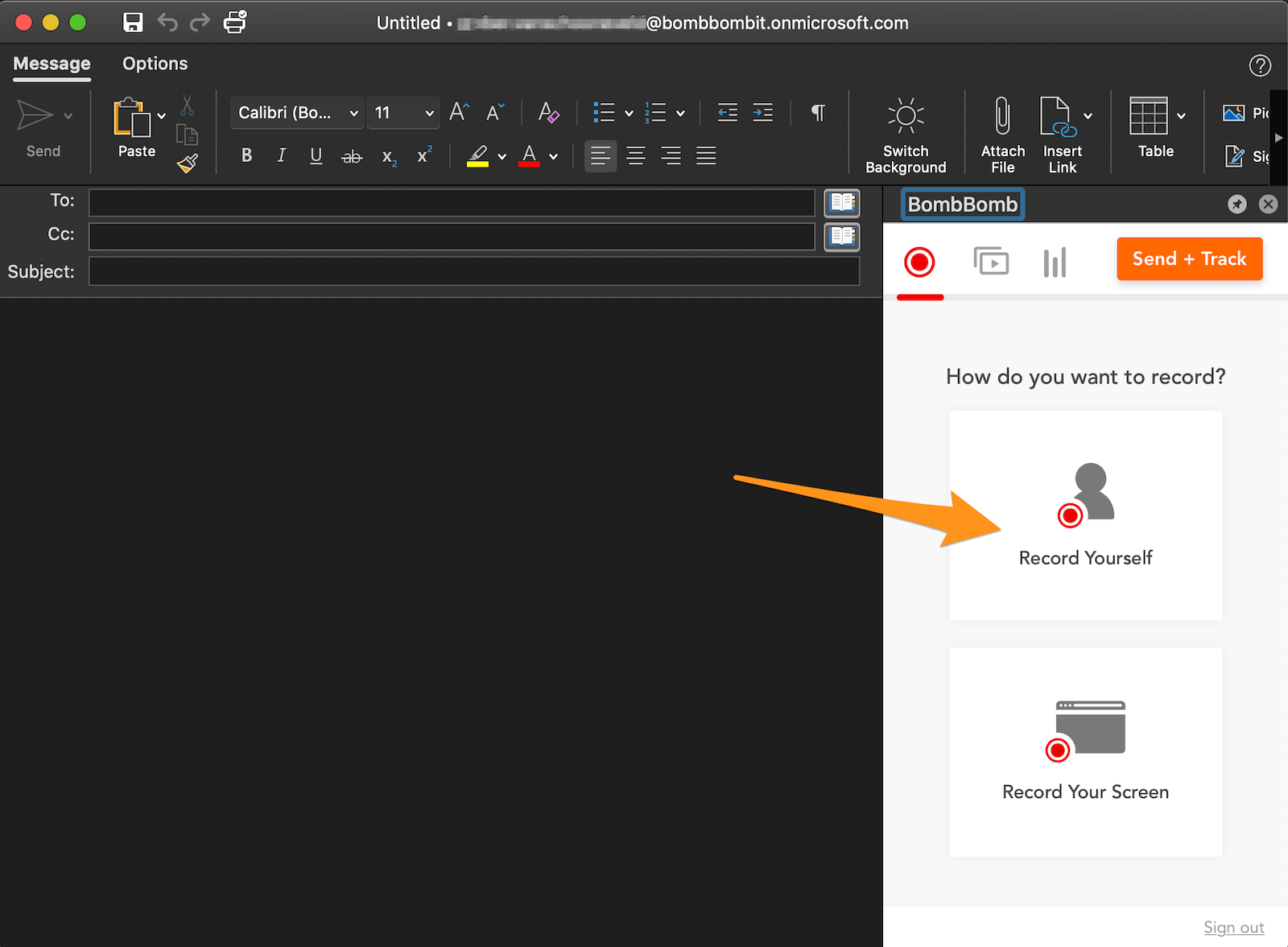
Task: Expand the highlight color arrow
Action: (x=502, y=156)
